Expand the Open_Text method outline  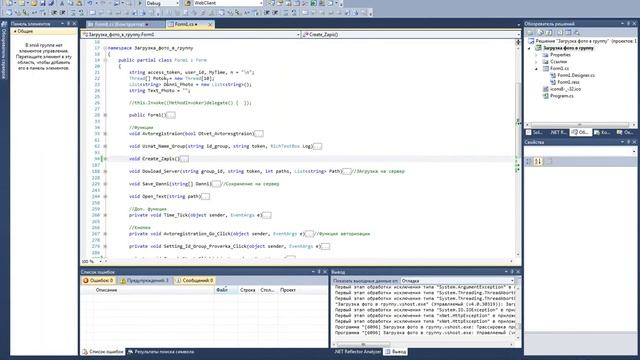click(x=105, y=196)
